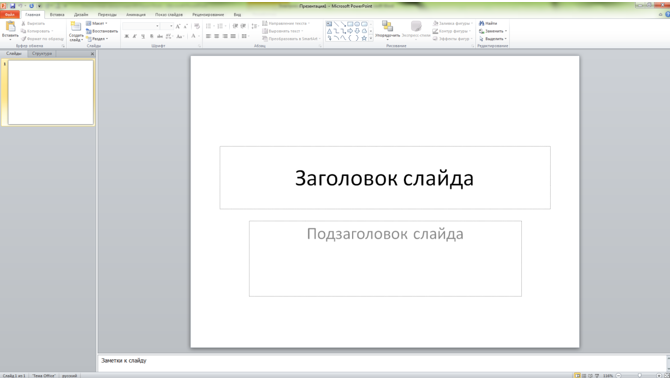Click zoom out minus button
The height and width of the screenshot is (378, 670).
tap(618, 375)
